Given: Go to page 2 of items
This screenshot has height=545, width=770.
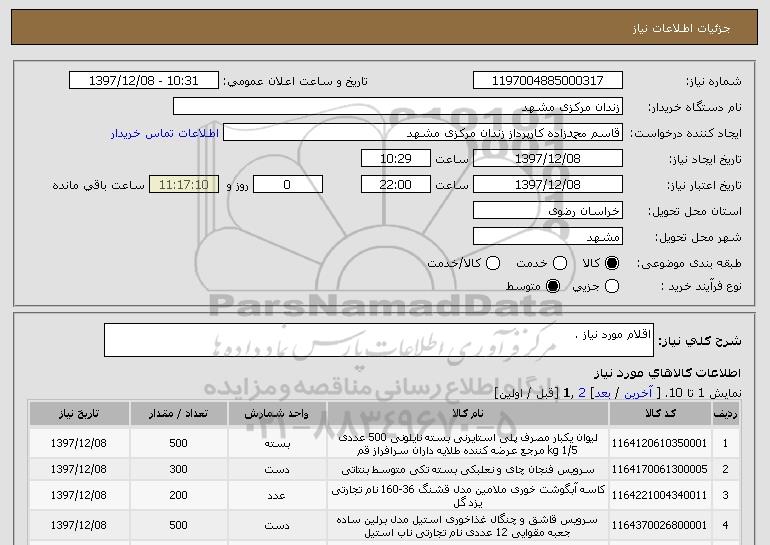Looking at the screenshot, I should pyautogui.click(x=582, y=393).
